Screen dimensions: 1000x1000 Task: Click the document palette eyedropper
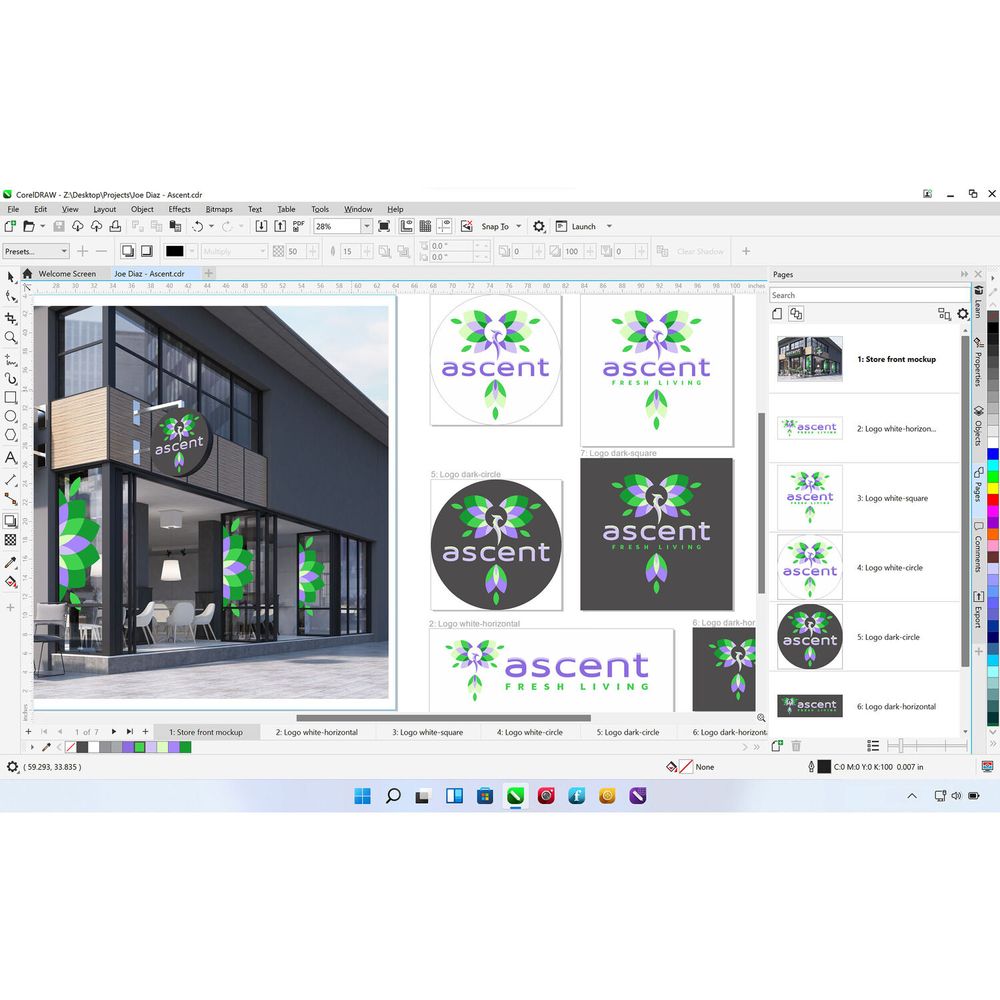[x=46, y=747]
